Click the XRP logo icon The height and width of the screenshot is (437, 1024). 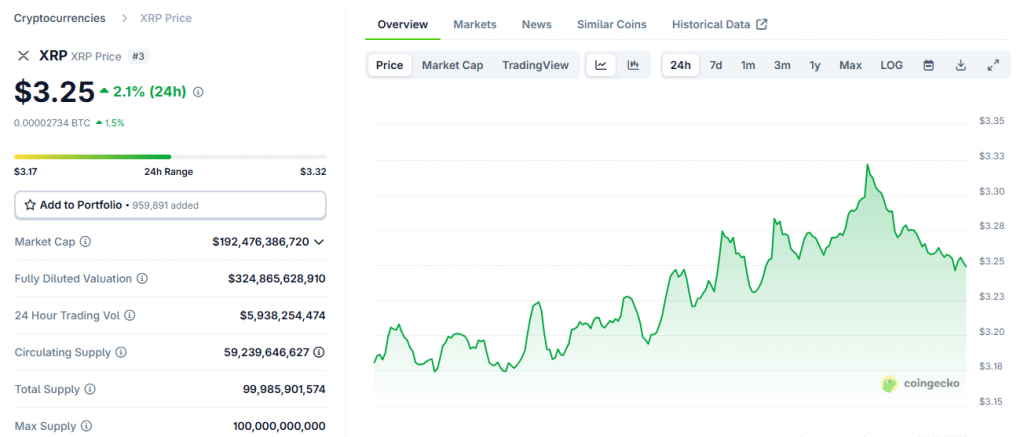tap(24, 56)
